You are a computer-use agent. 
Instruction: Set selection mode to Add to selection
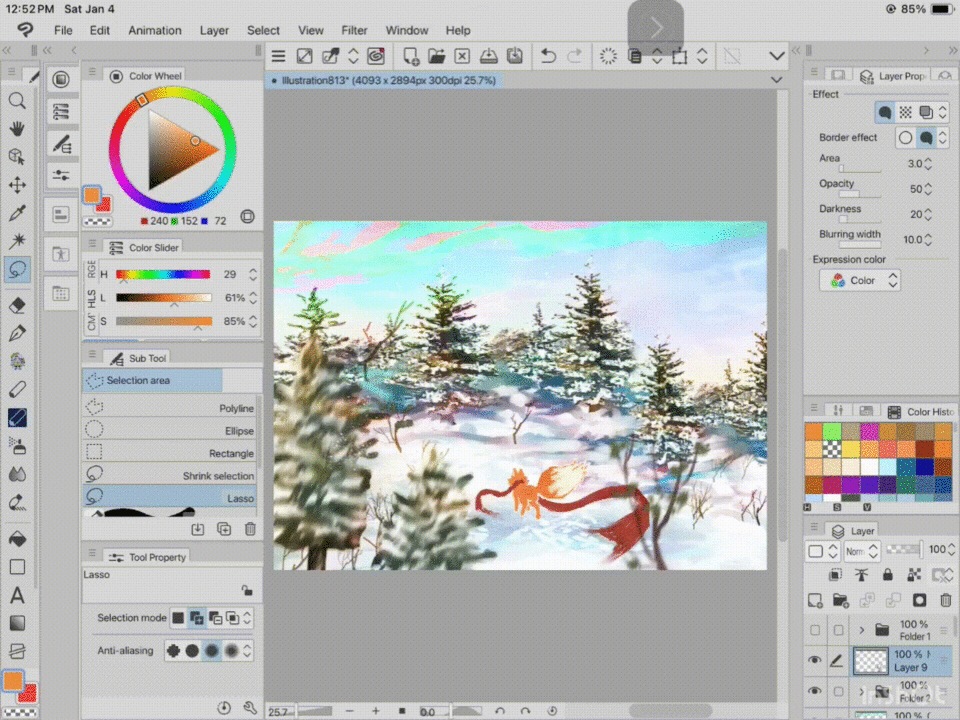tap(197, 618)
